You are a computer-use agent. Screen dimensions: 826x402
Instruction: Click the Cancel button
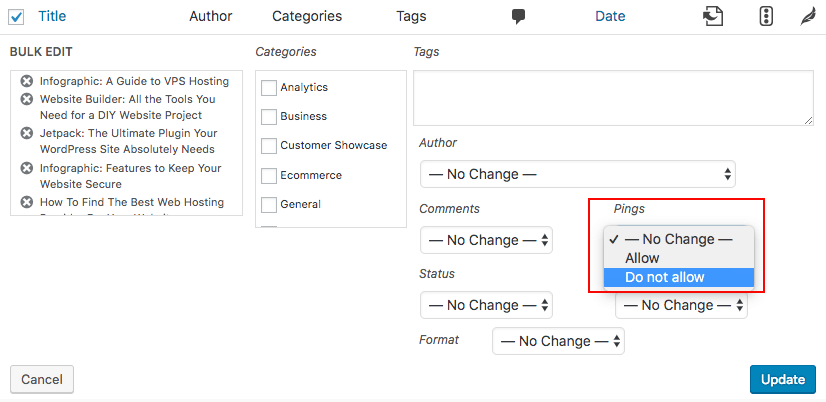point(42,379)
